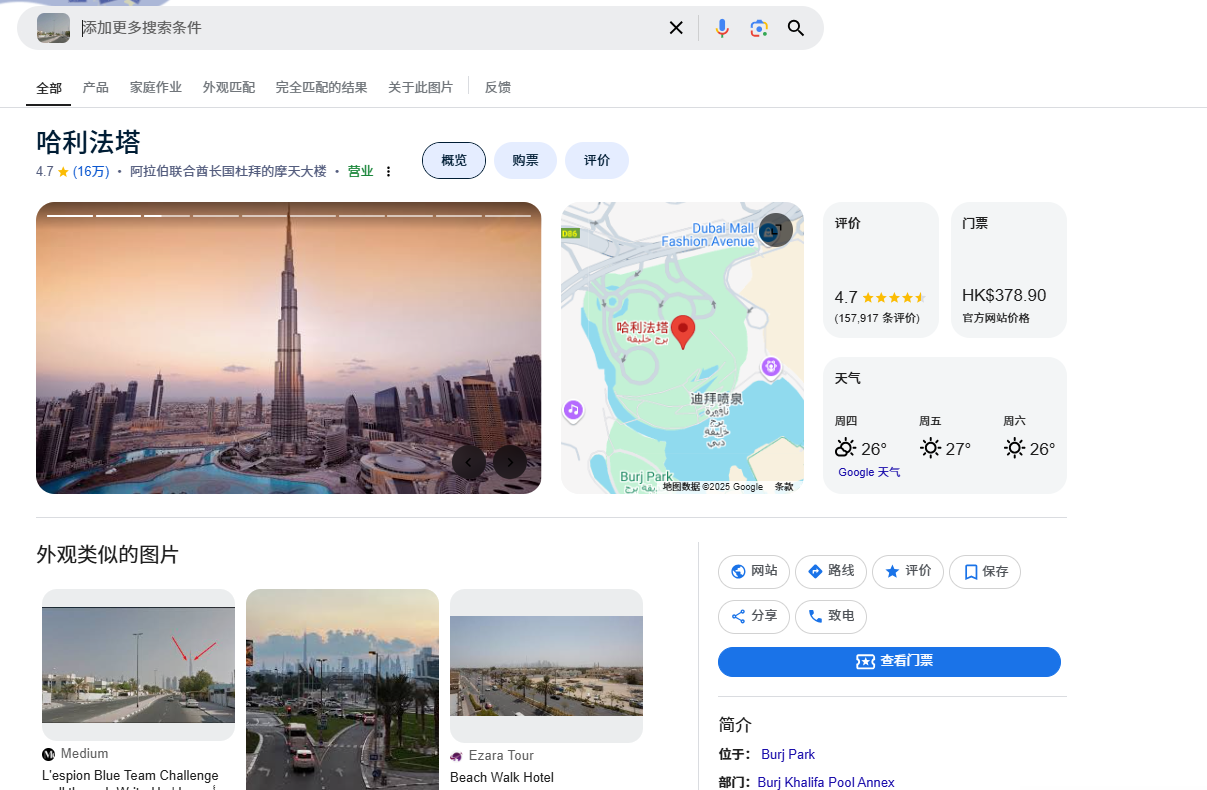Click Saturday's sunny weather icon
Viewport: 1207px width, 790px height.
1014,448
